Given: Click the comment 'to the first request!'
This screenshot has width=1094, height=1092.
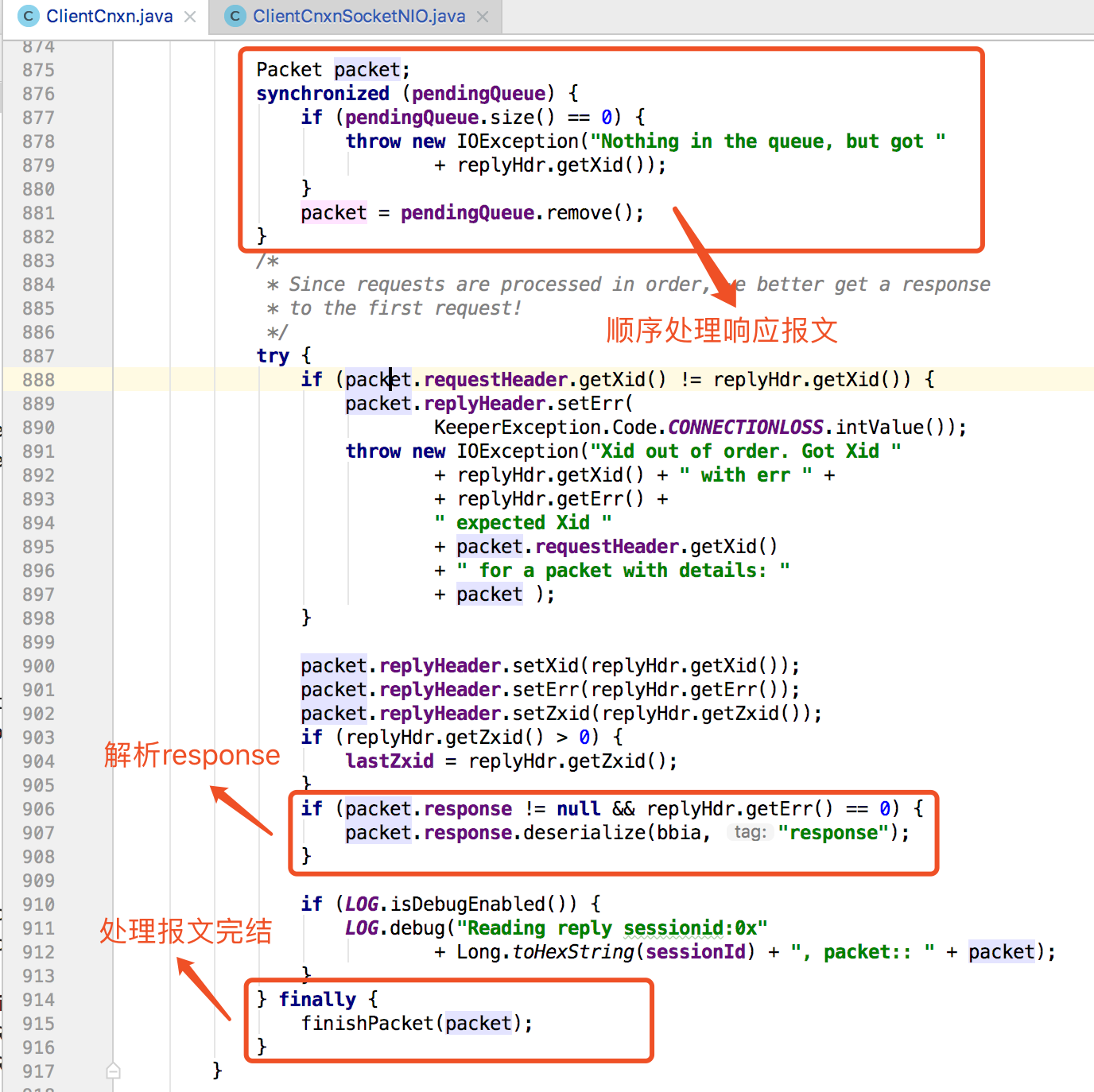Looking at the screenshot, I should point(405,308).
